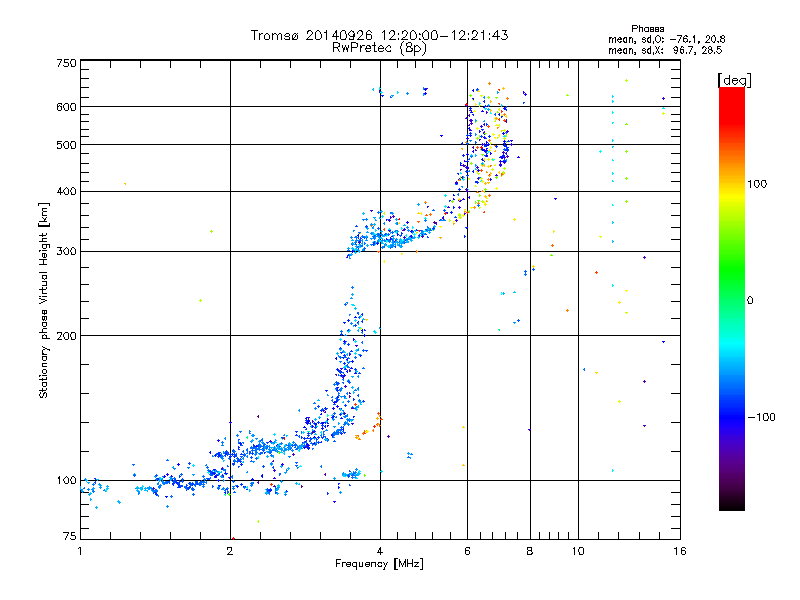Click the 'Phases' header label

click(647, 29)
